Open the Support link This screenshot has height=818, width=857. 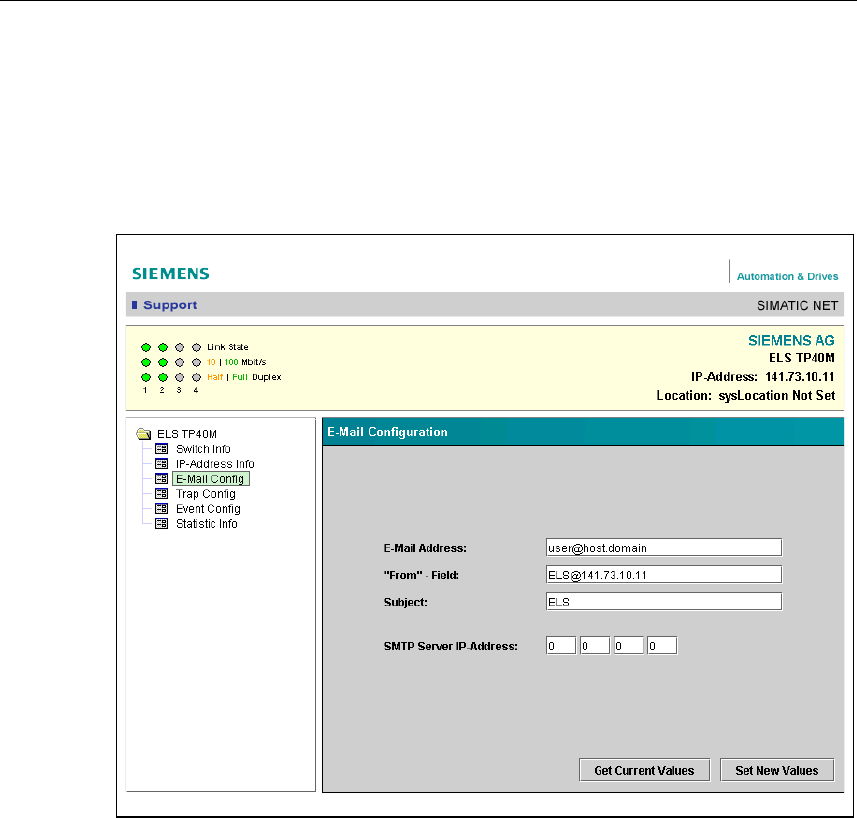coord(170,305)
